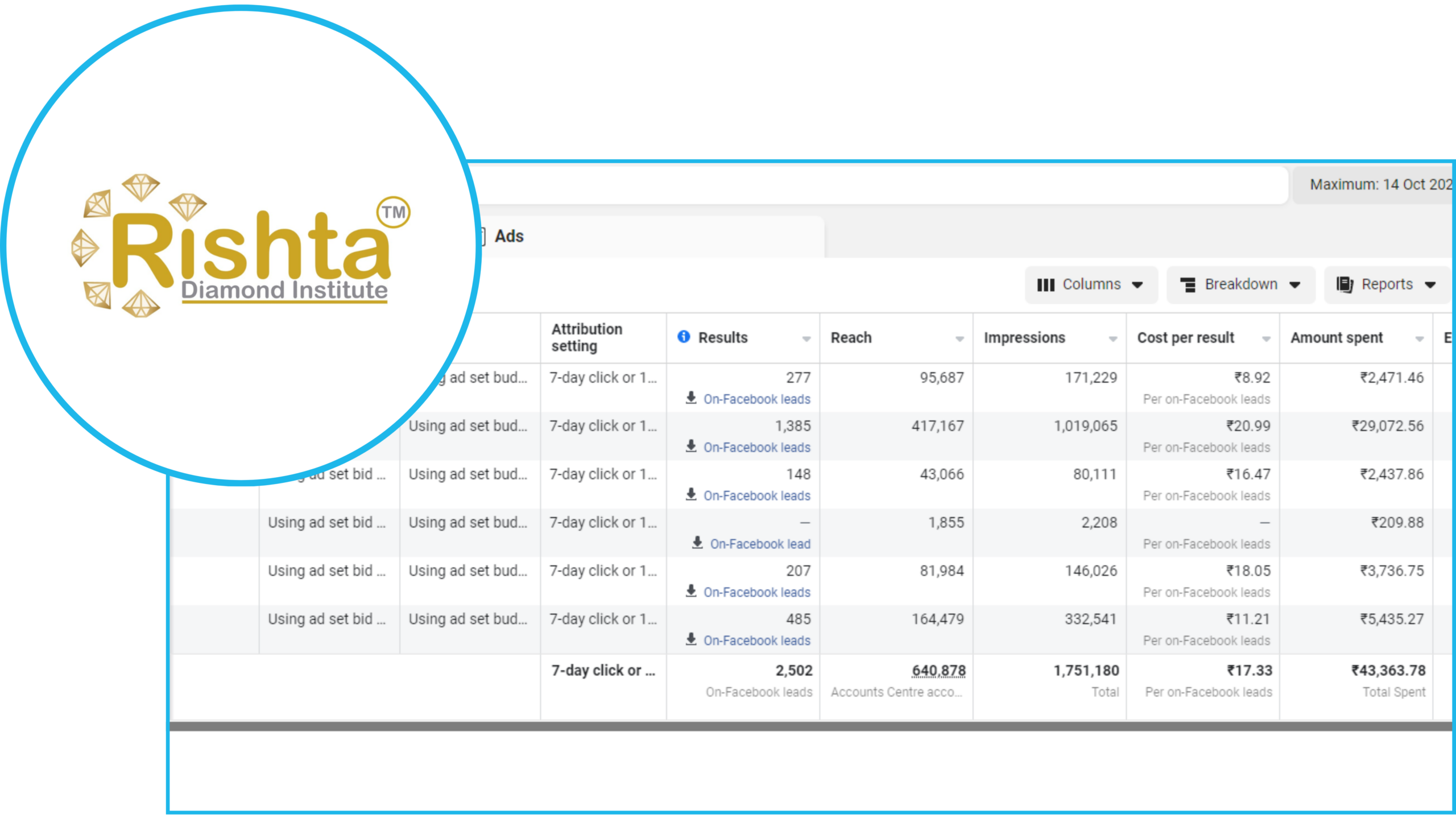
Task: Click the Reports document icon
Action: (x=1345, y=285)
